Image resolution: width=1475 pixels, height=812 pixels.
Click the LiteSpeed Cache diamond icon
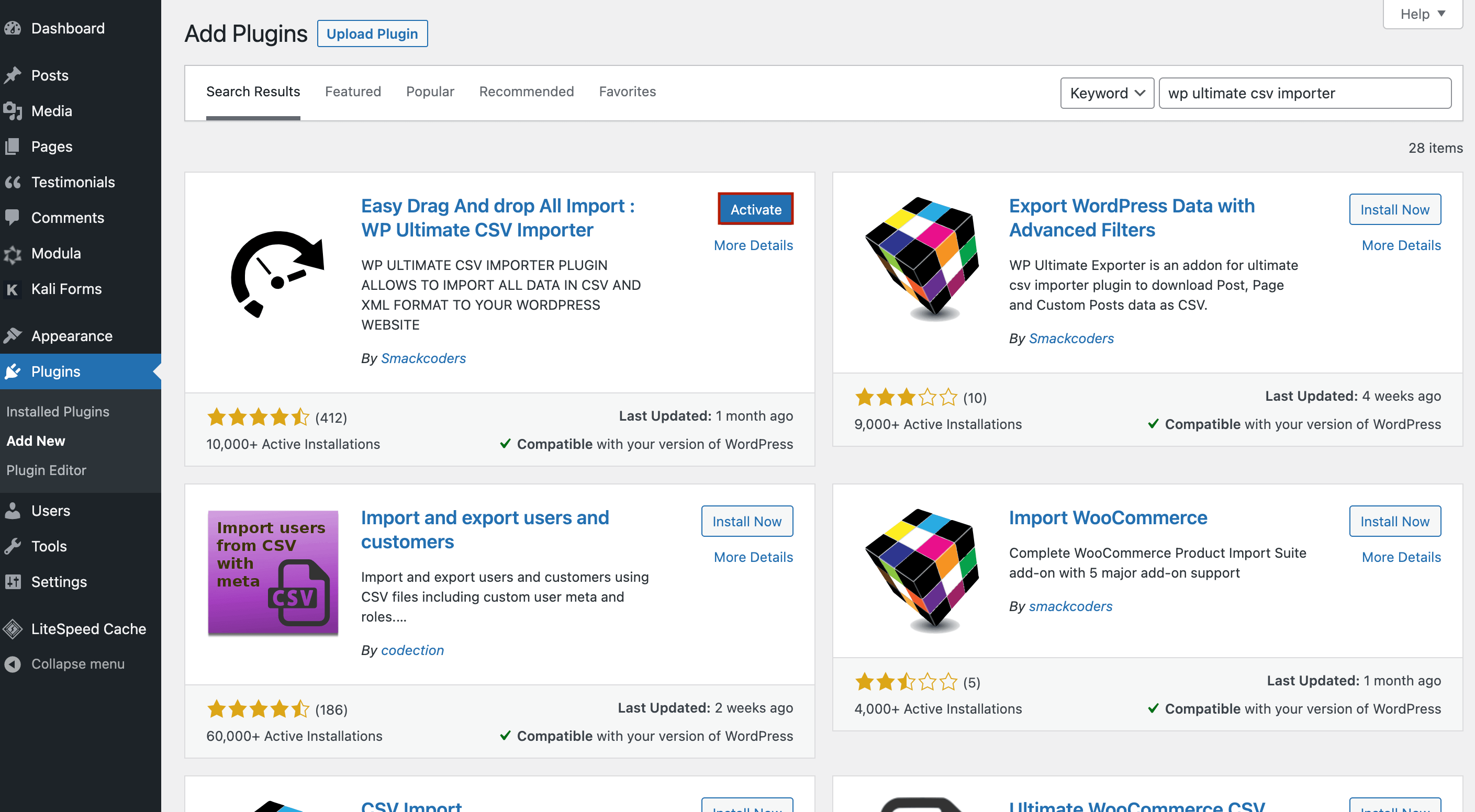click(x=13, y=629)
